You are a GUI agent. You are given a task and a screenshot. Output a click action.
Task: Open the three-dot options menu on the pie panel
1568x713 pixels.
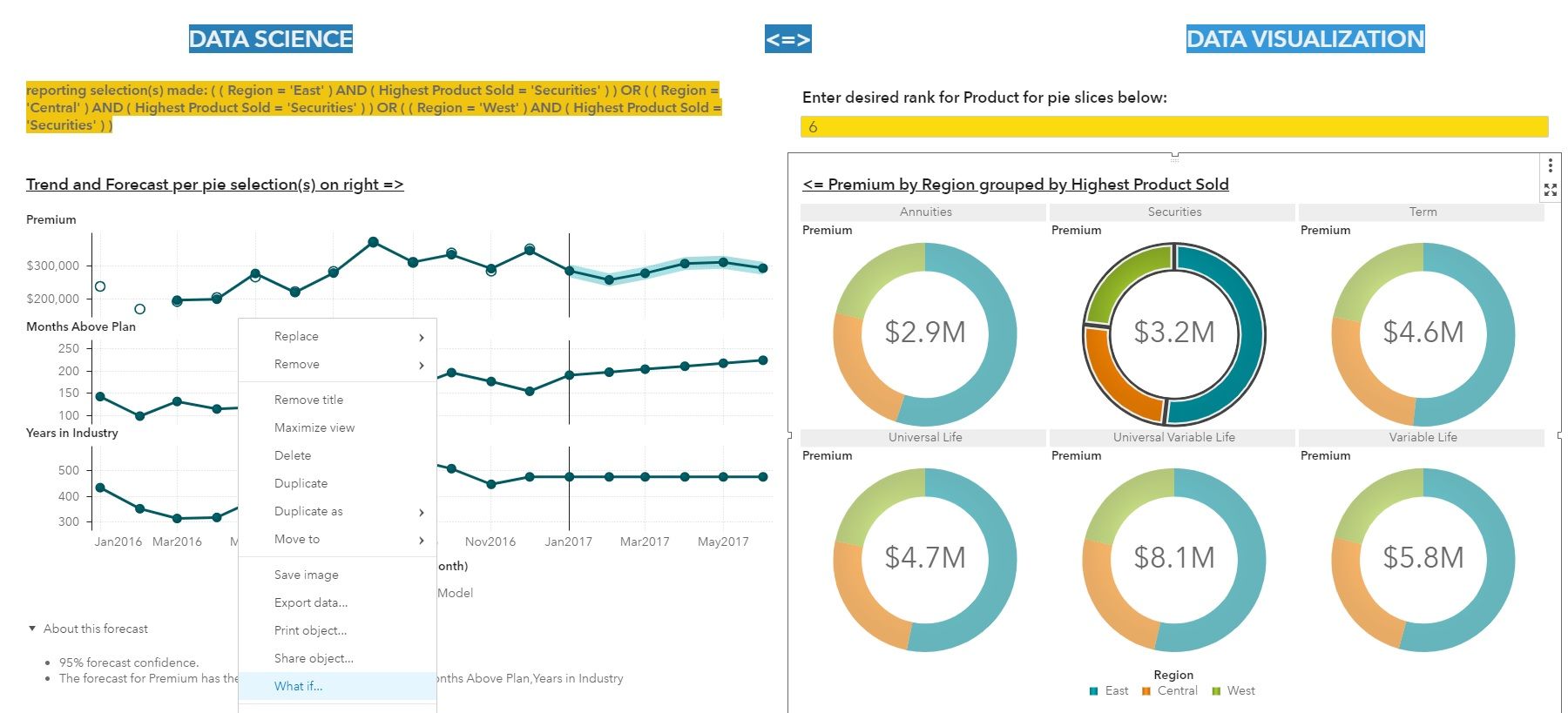pos(1550,165)
